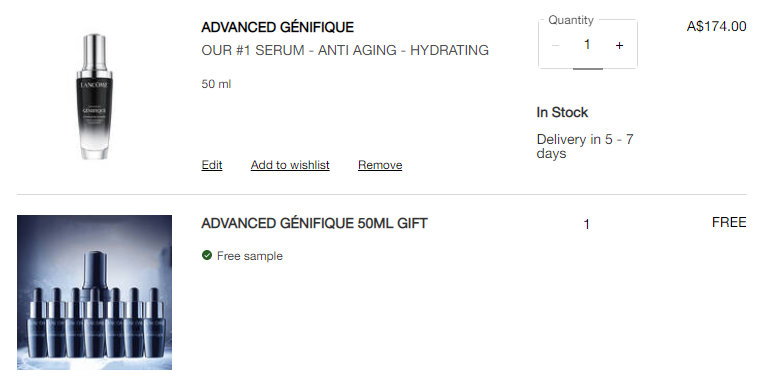This screenshot has height=389, width=763.
Task: Click the Advanced Génifique 50ML Gift title
Action: pos(314,223)
